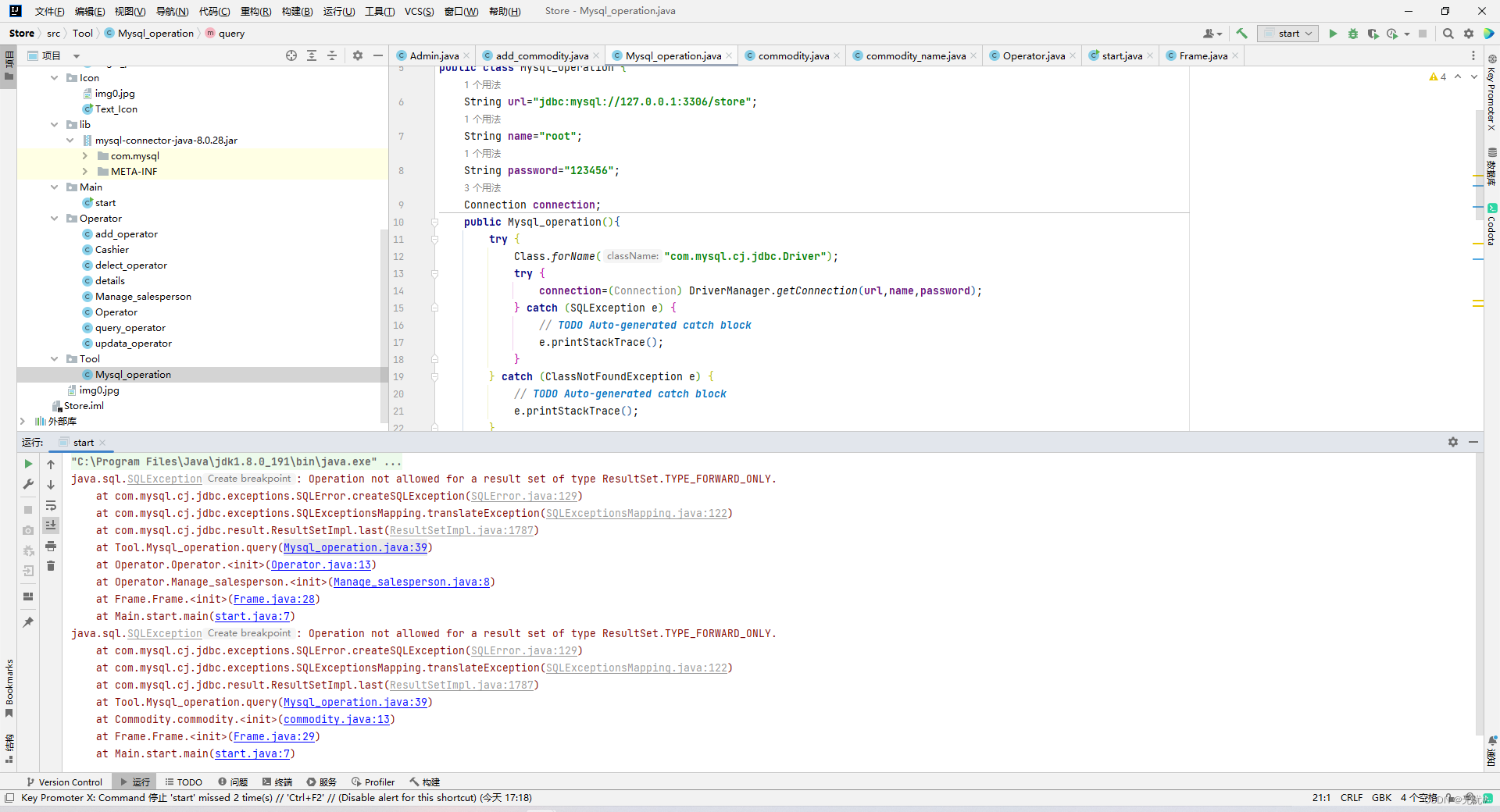Open Project panel options gear
The width and height of the screenshot is (1500, 812).
[358, 55]
